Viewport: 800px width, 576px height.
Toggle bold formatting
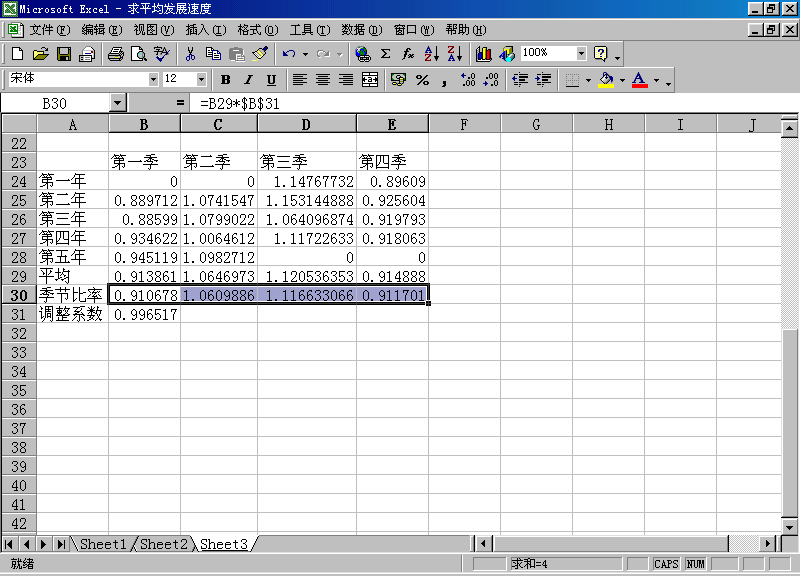click(226, 80)
